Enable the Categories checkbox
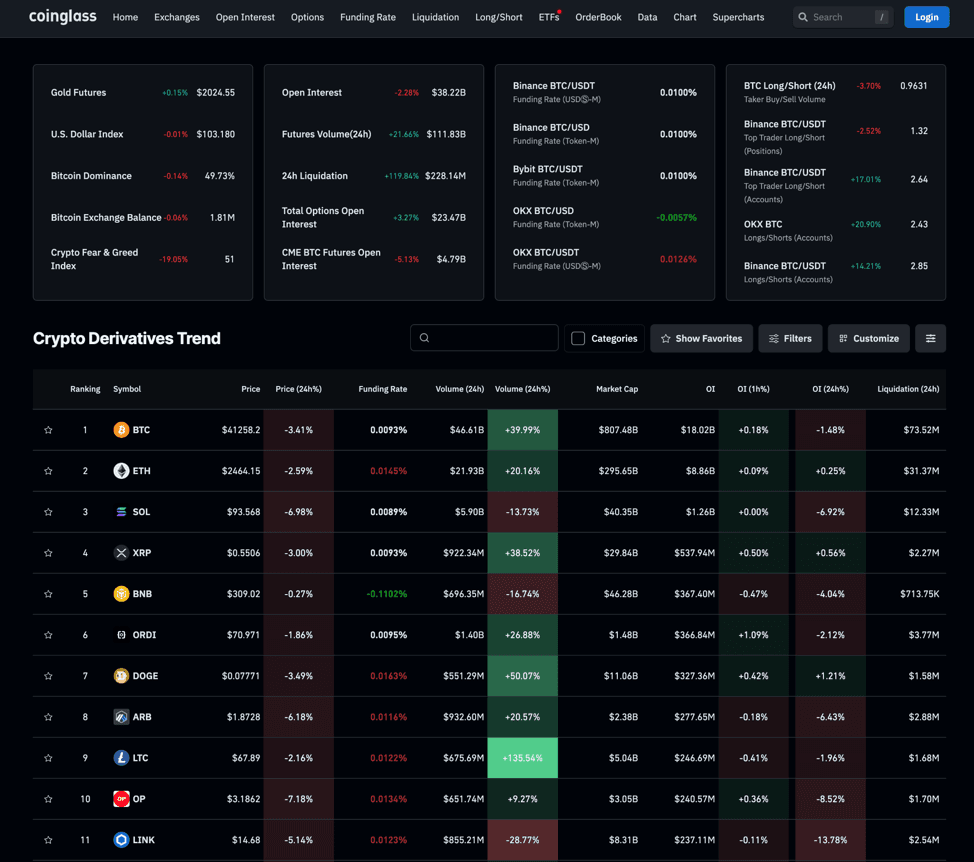974x862 pixels. pos(578,339)
